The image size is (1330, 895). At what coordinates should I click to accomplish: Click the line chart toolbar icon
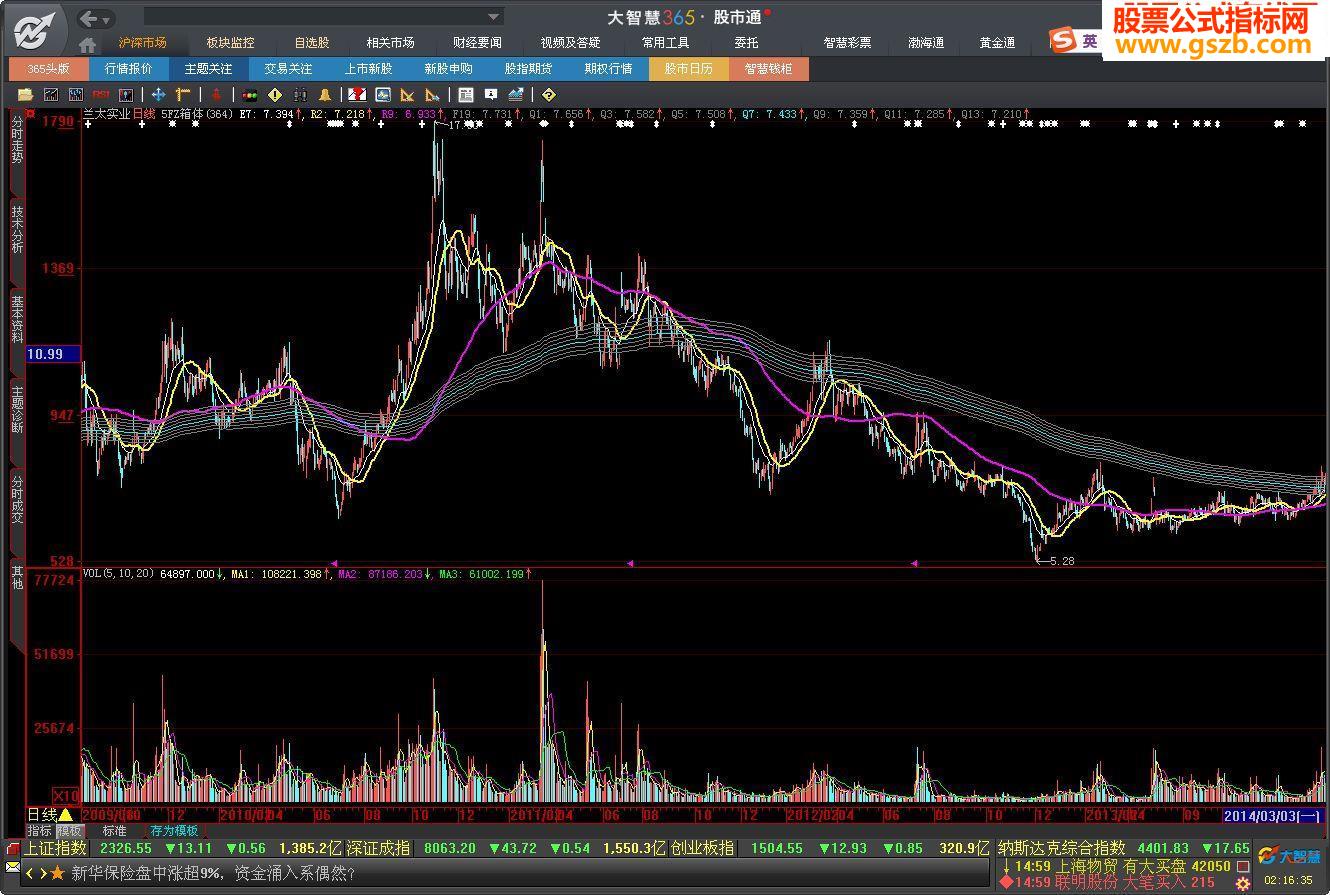[x=51, y=95]
